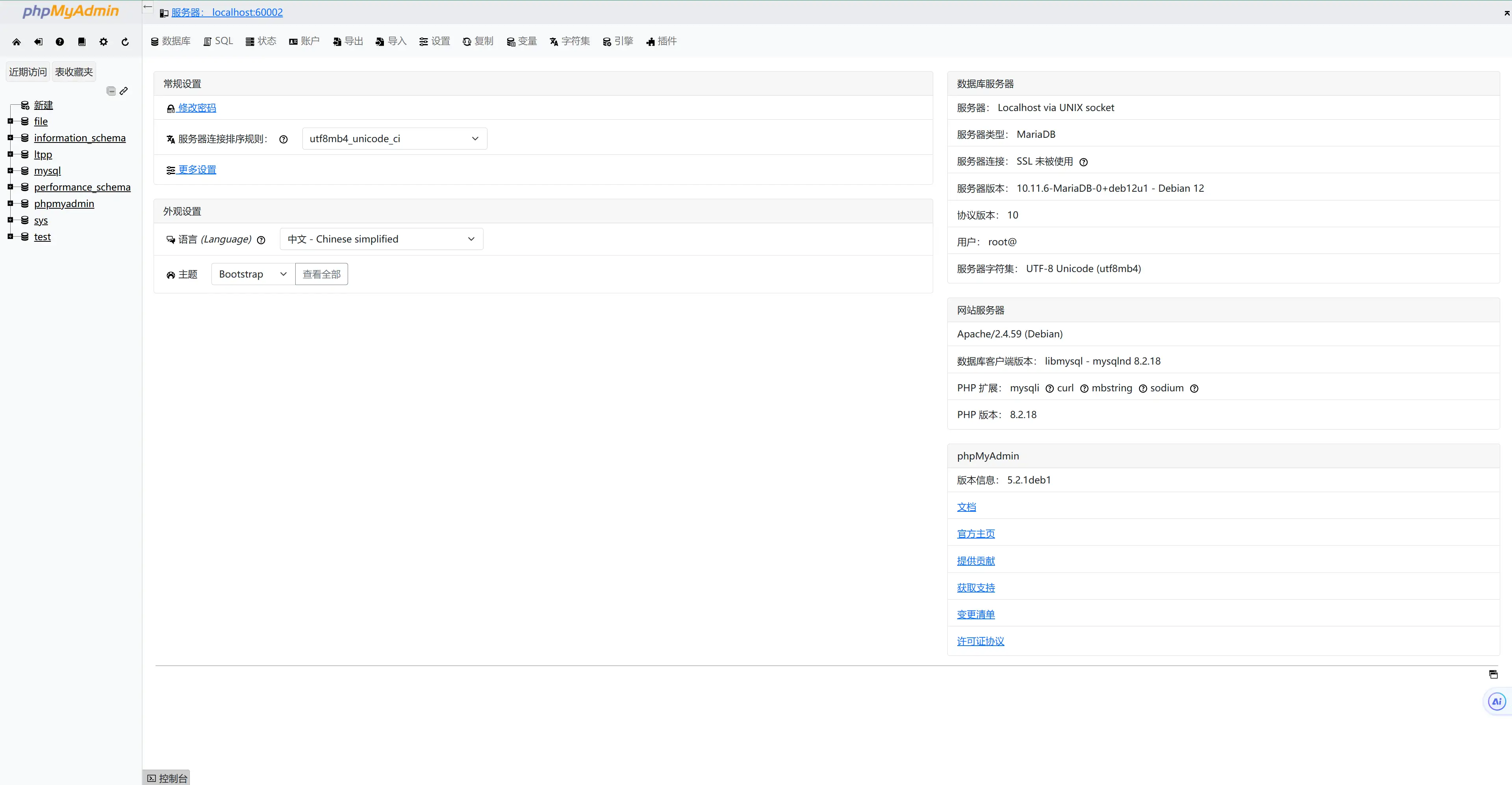Collapse all tree items icon
The width and height of the screenshot is (1512, 785).
coord(111,91)
